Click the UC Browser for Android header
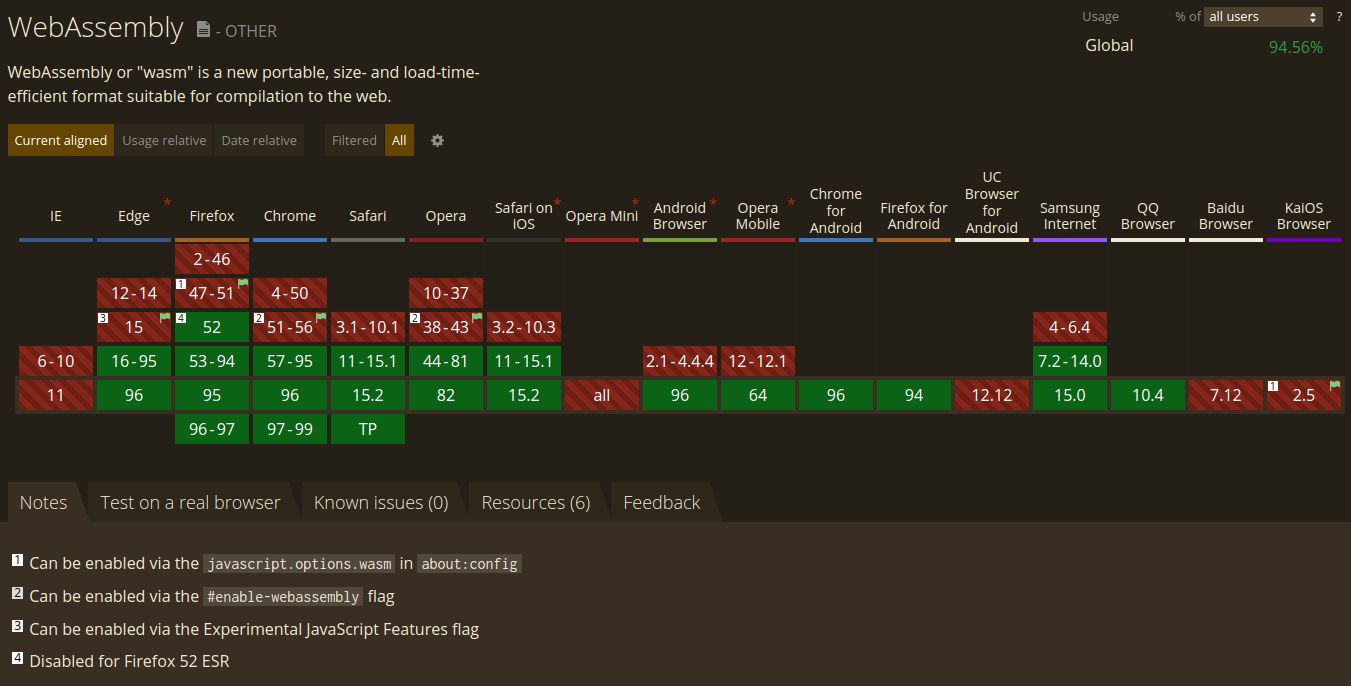 click(x=992, y=203)
